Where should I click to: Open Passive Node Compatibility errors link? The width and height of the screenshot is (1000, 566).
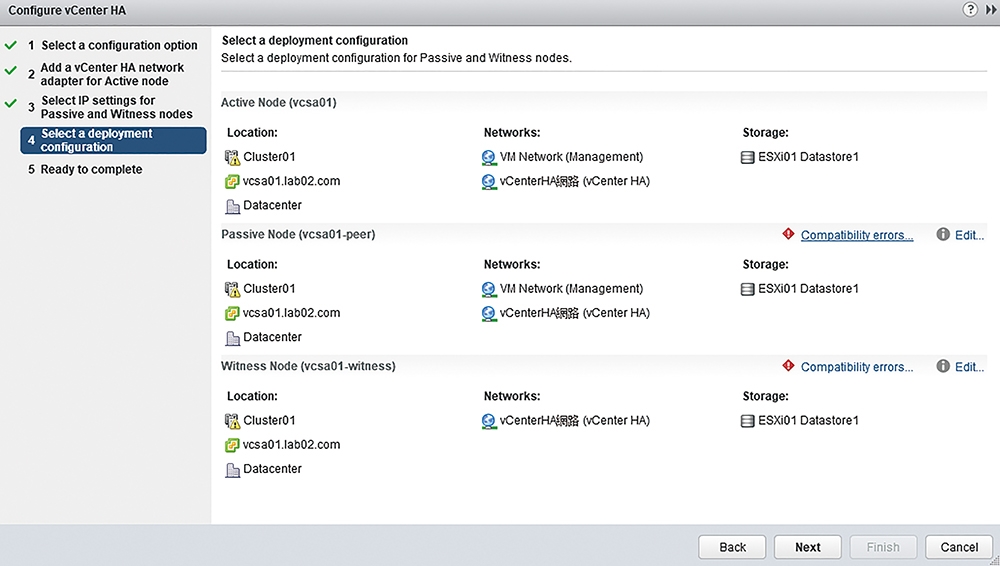click(x=857, y=235)
